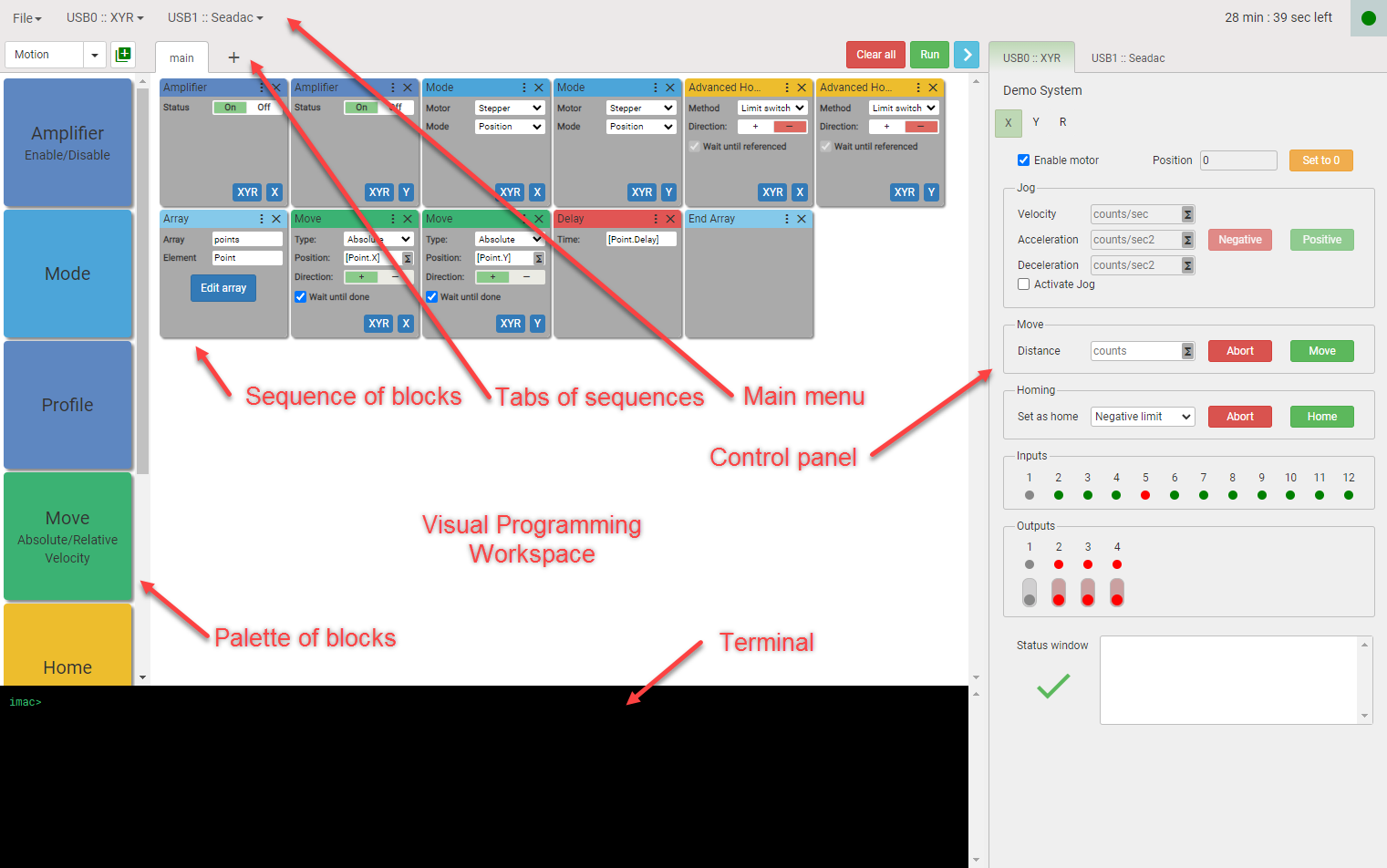Open options menu of End Array block
The height and width of the screenshot is (868, 1387).
(x=787, y=219)
